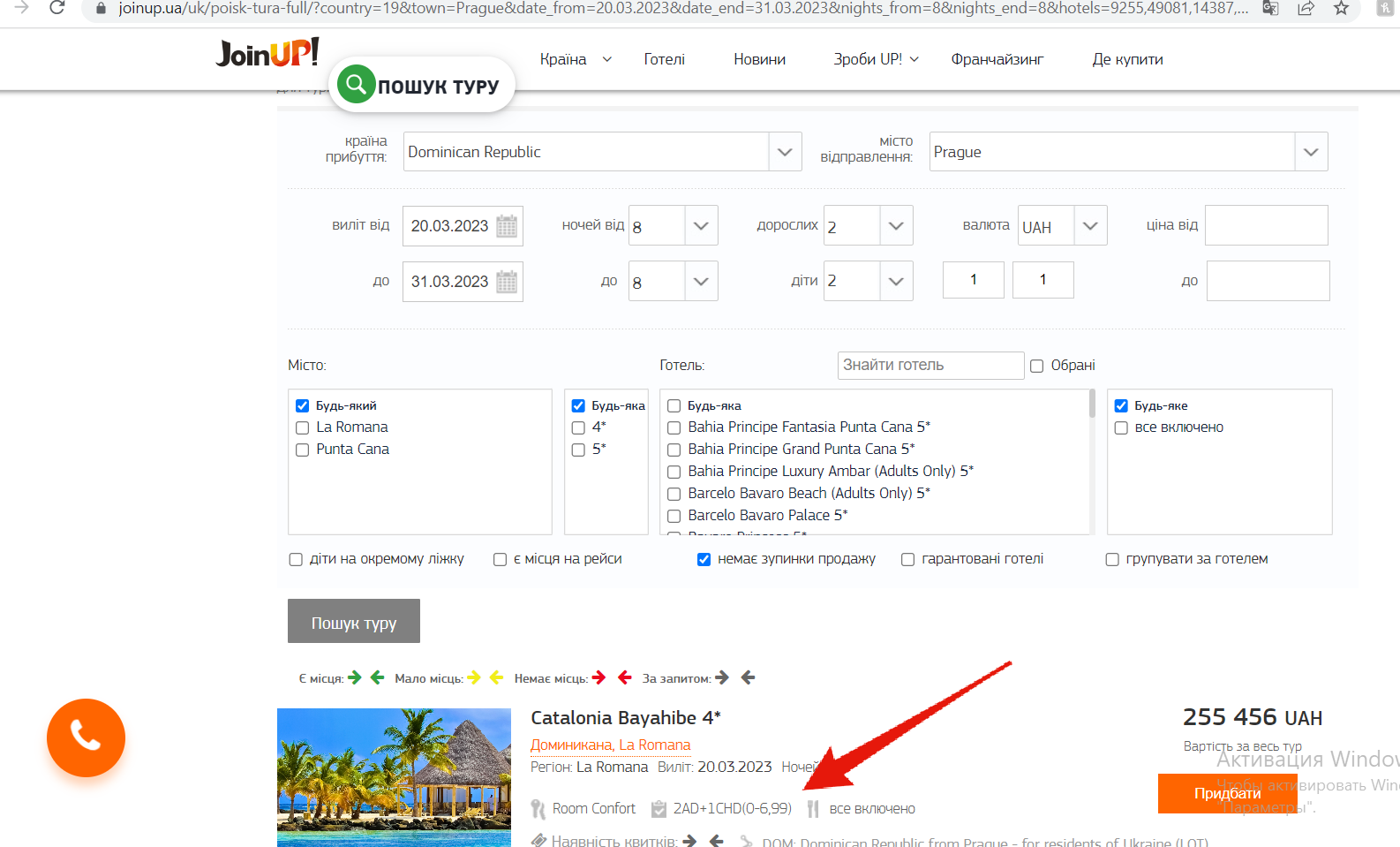Open the 'діти' children count dropdown

click(x=896, y=282)
